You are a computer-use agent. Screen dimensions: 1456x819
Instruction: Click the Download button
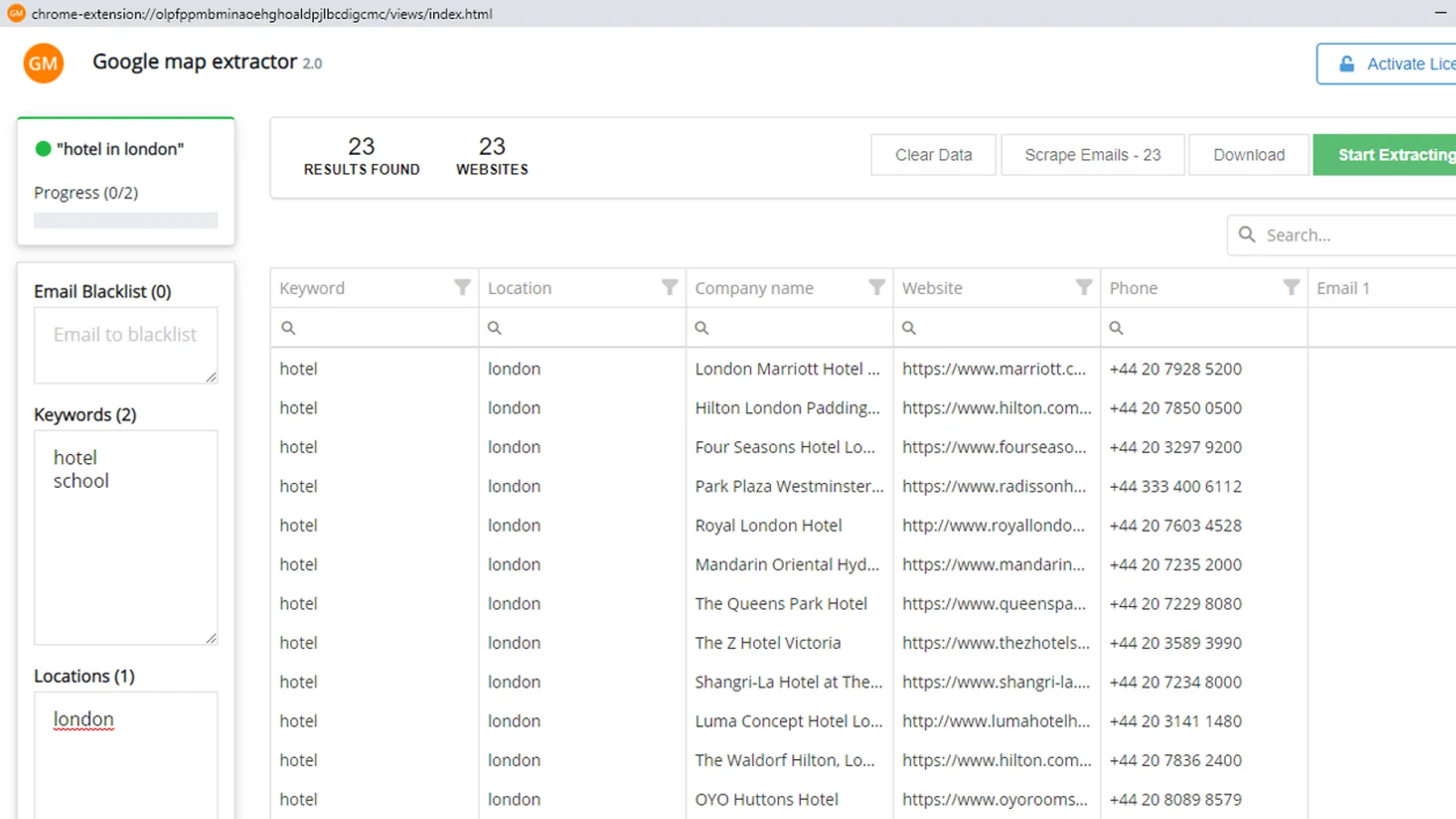point(1249,155)
